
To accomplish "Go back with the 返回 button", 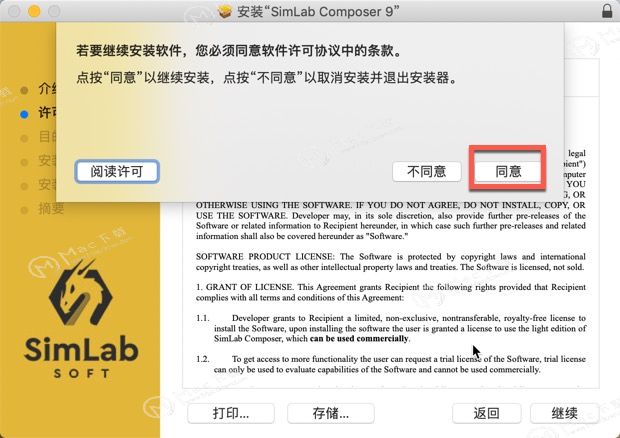I will coord(486,413).
